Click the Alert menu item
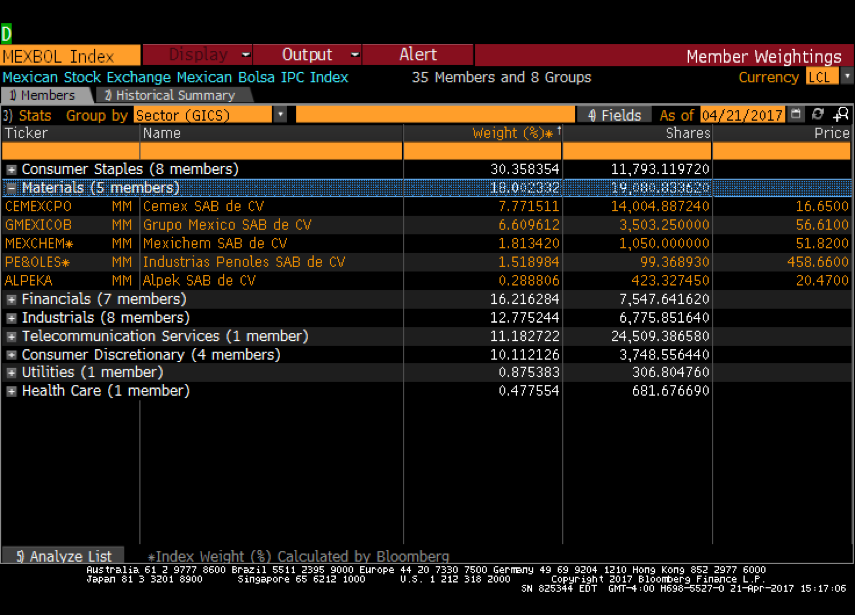 (418, 55)
